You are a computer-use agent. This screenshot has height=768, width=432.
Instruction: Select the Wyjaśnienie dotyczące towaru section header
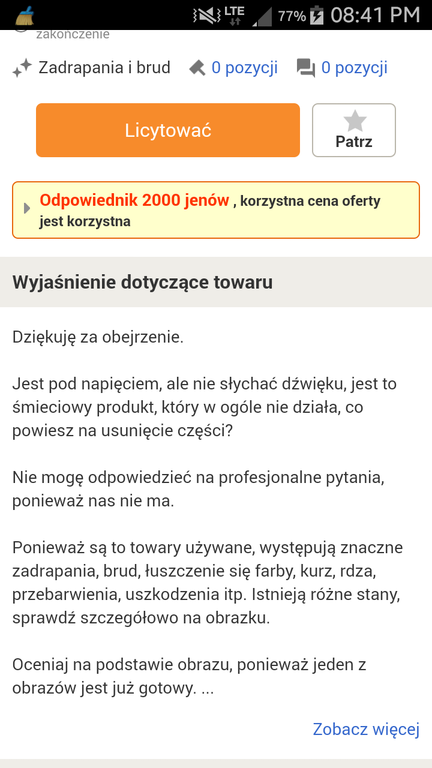[216, 282]
